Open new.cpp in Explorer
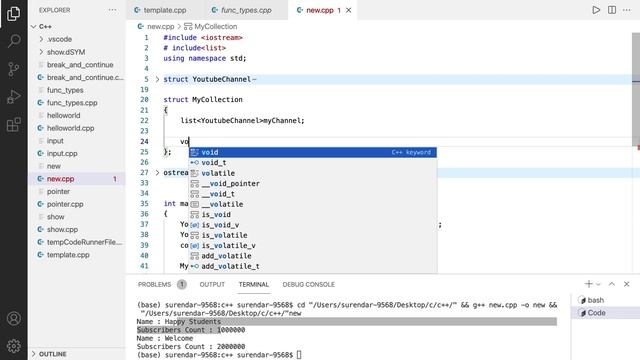640x360 pixels. click(x=77, y=179)
